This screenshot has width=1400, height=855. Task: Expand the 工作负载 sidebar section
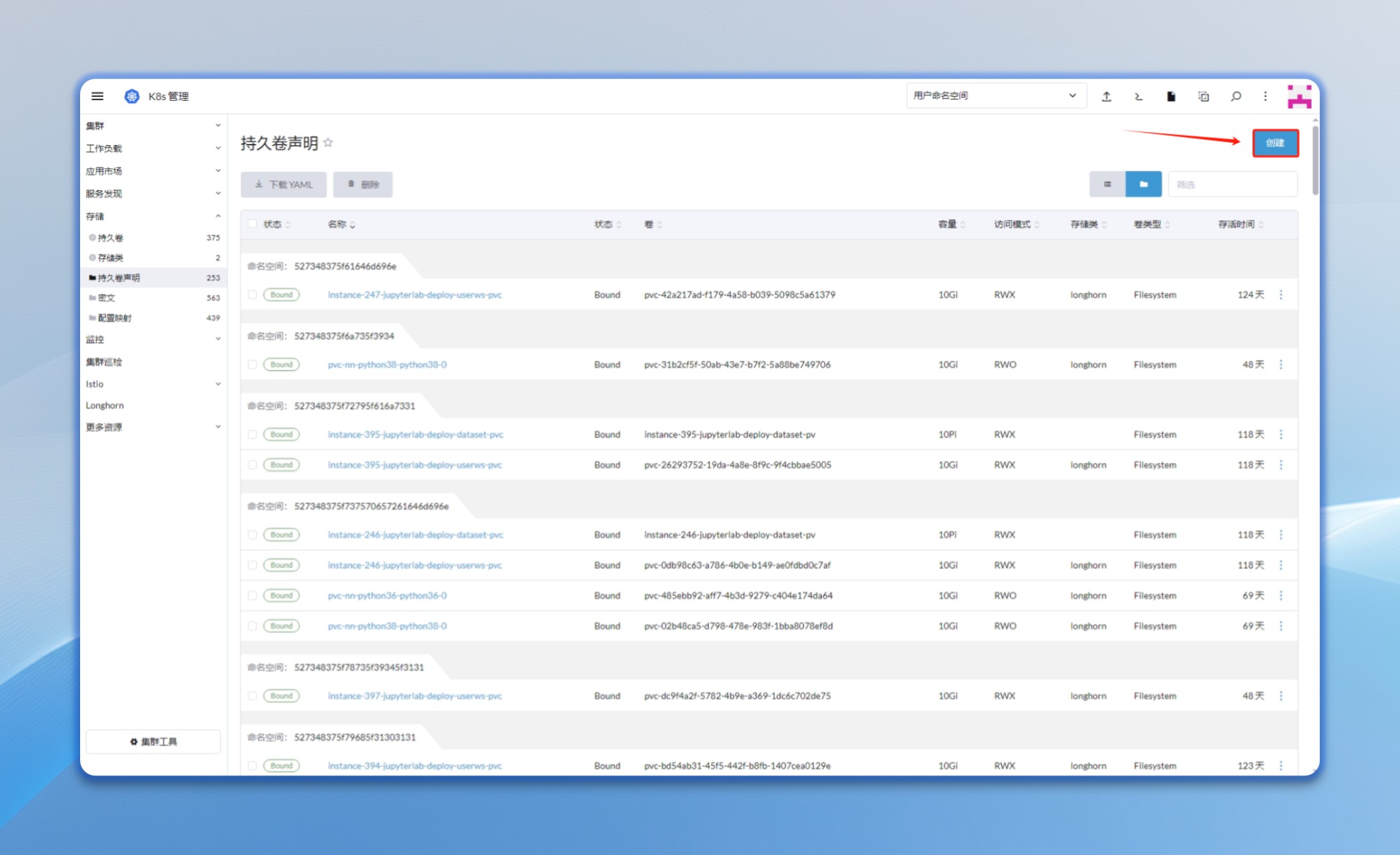153,148
